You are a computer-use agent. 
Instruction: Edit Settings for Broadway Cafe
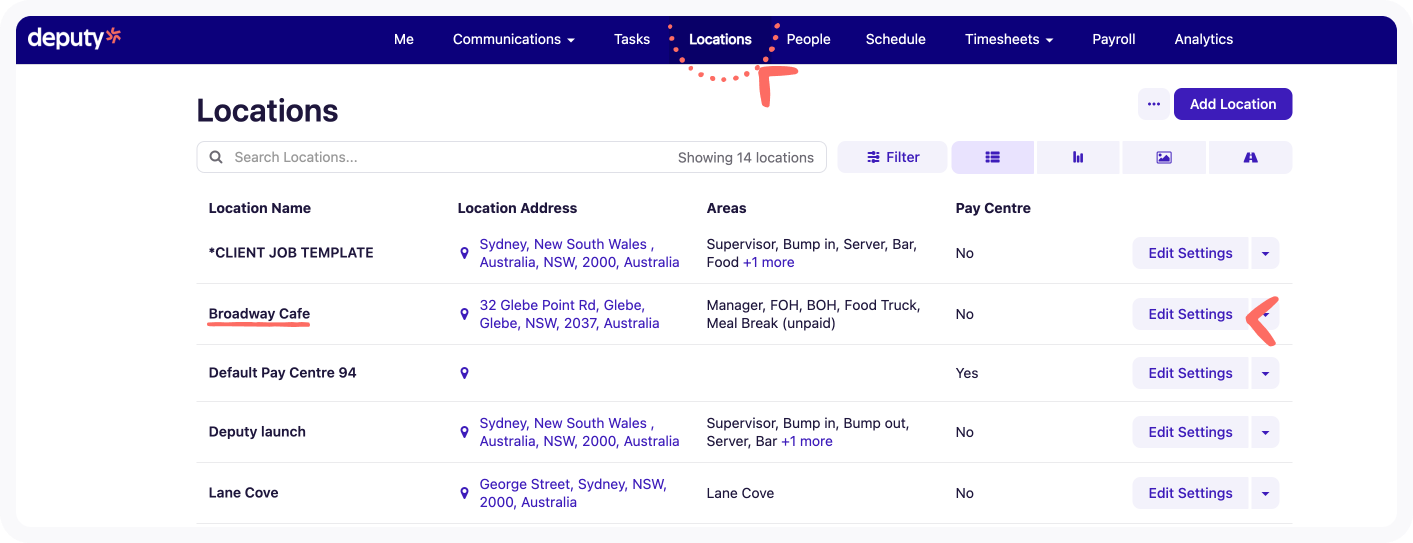(x=1189, y=314)
